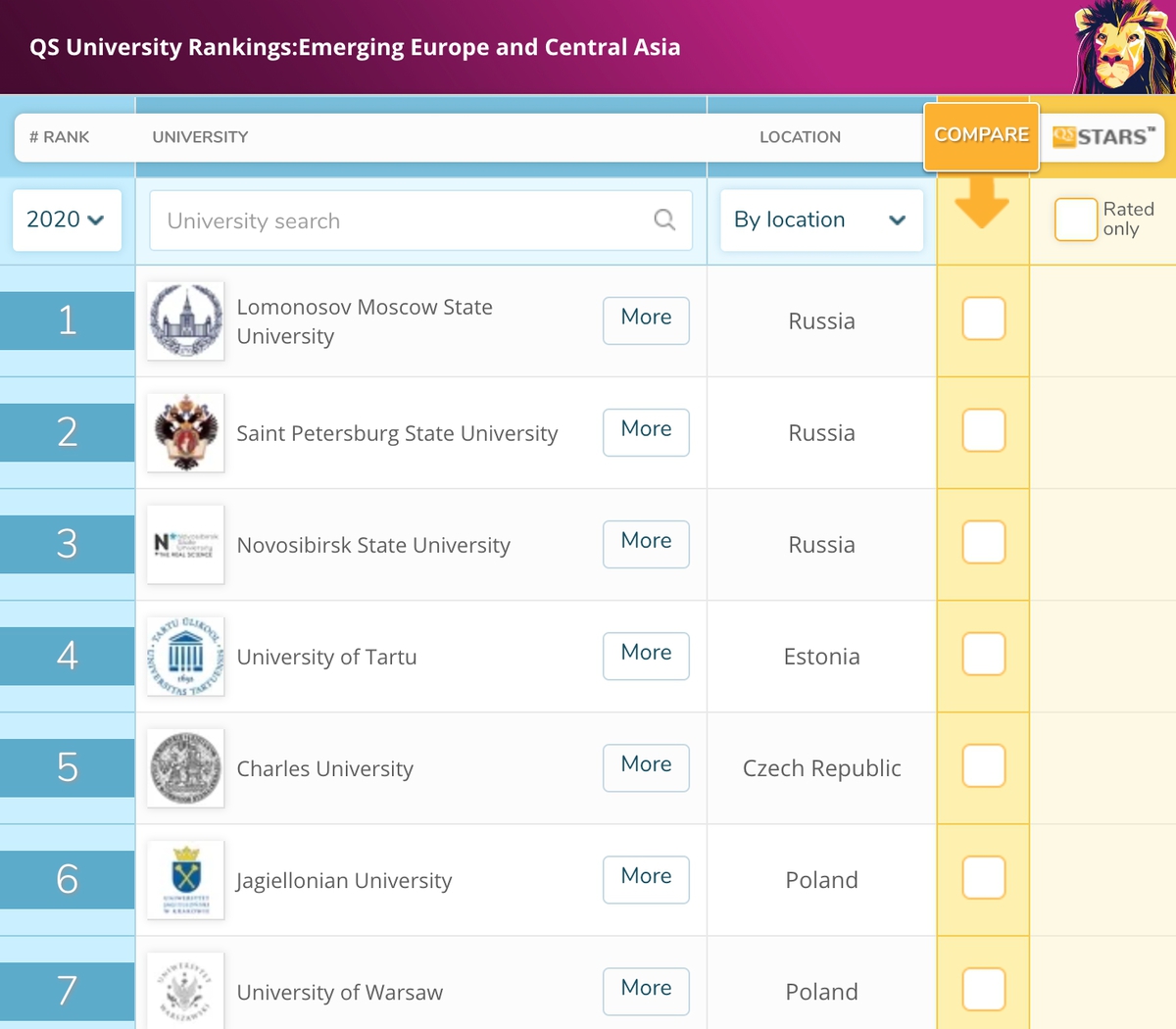
Task: Tick compare checkbox for Charles University
Action: [x=984, y=765]
